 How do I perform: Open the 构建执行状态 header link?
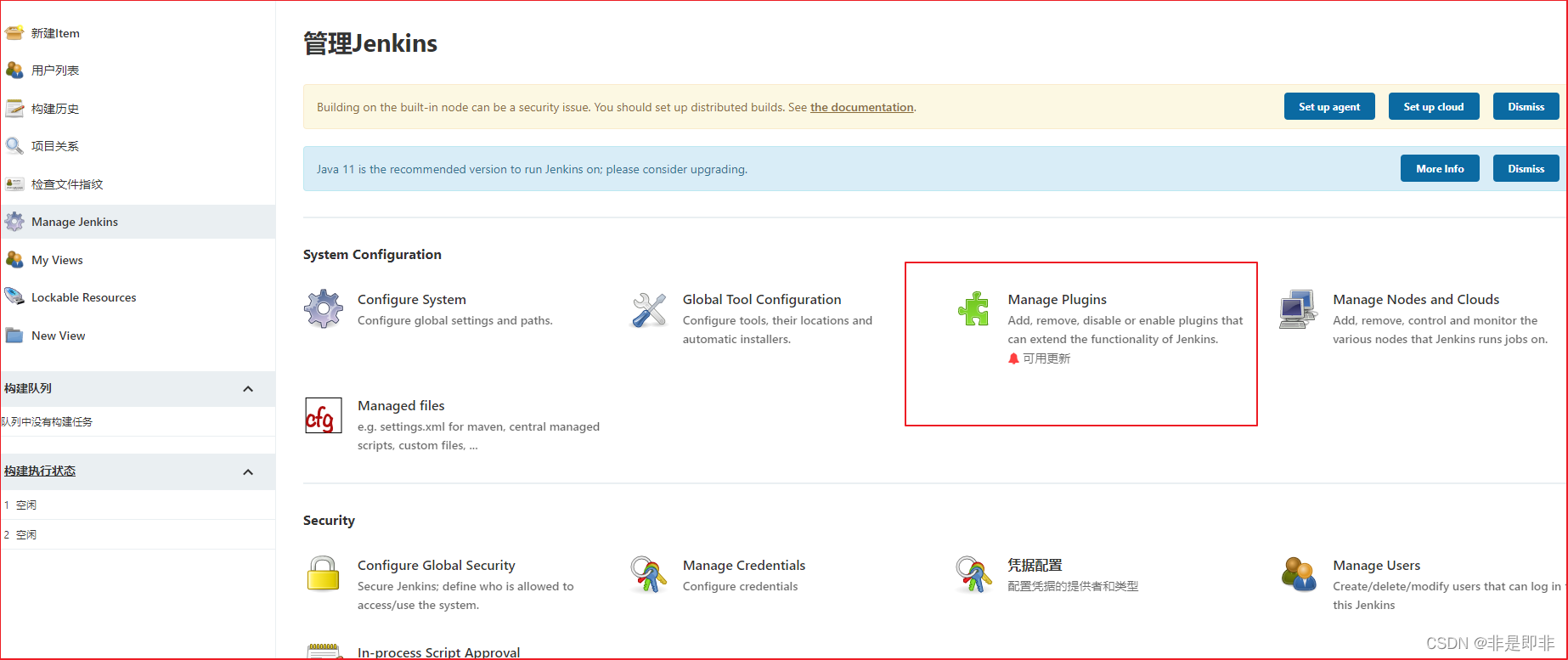click(40, 471)
